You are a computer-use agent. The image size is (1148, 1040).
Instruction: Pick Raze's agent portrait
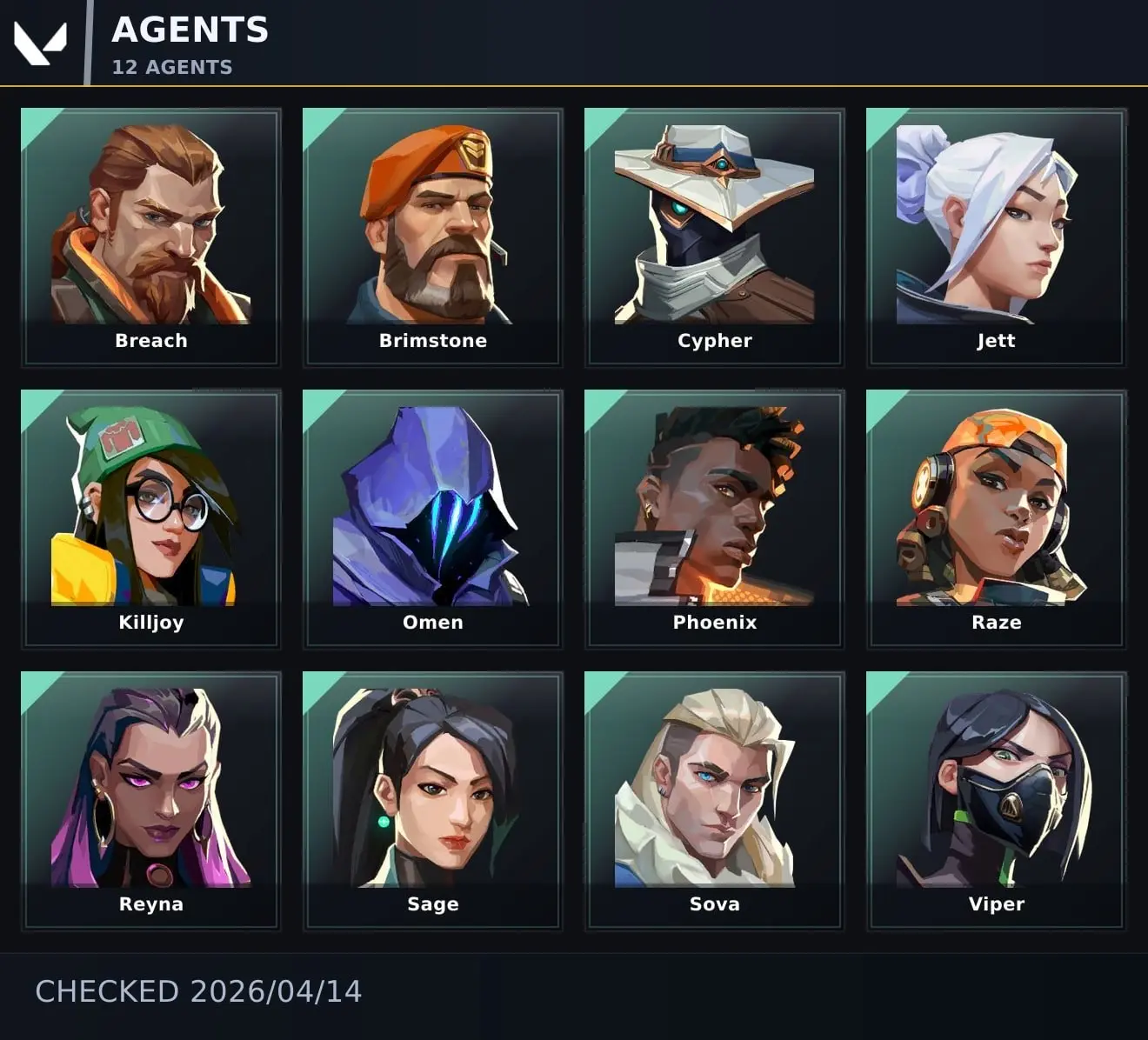point(996,519)
